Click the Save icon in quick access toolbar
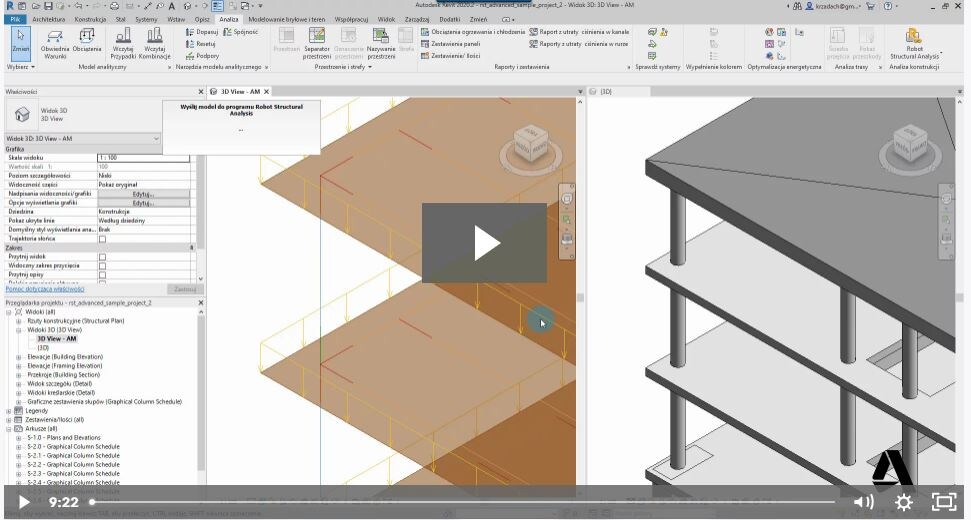Viewport: 971px width, 520px height. (x=47, y=6)
